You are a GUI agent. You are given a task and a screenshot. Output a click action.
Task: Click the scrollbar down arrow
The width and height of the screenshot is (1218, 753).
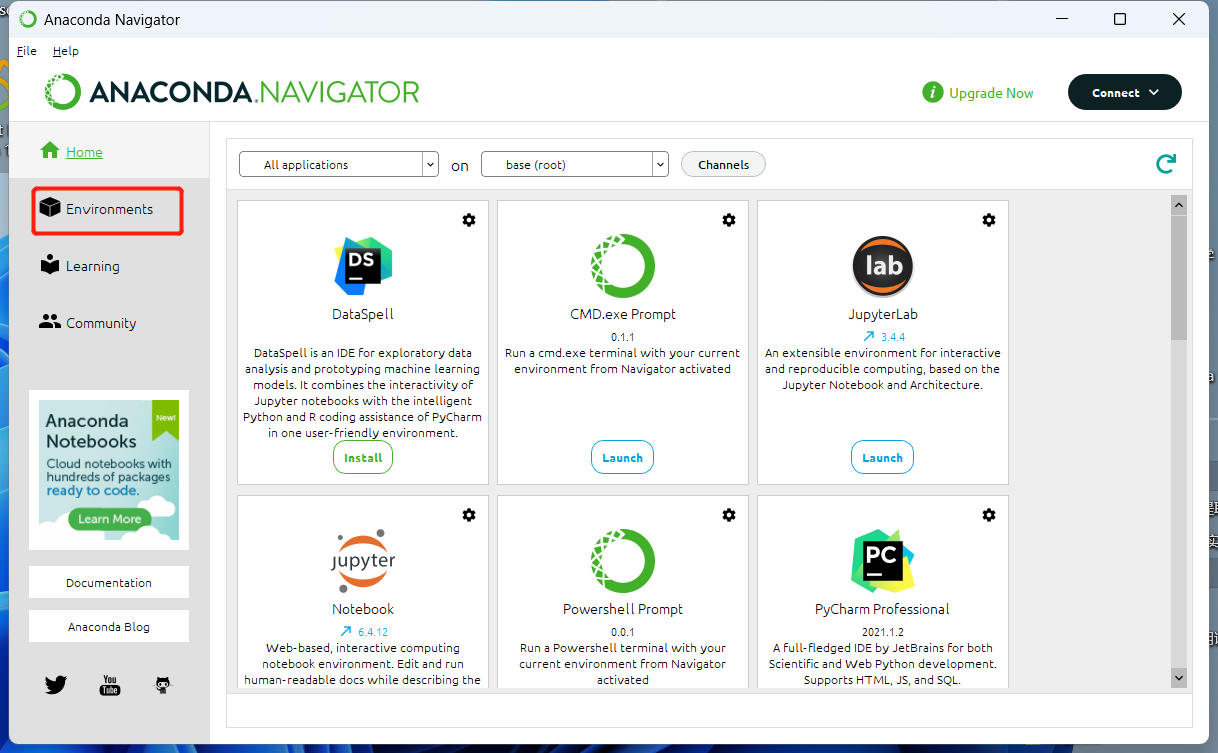1178,678
